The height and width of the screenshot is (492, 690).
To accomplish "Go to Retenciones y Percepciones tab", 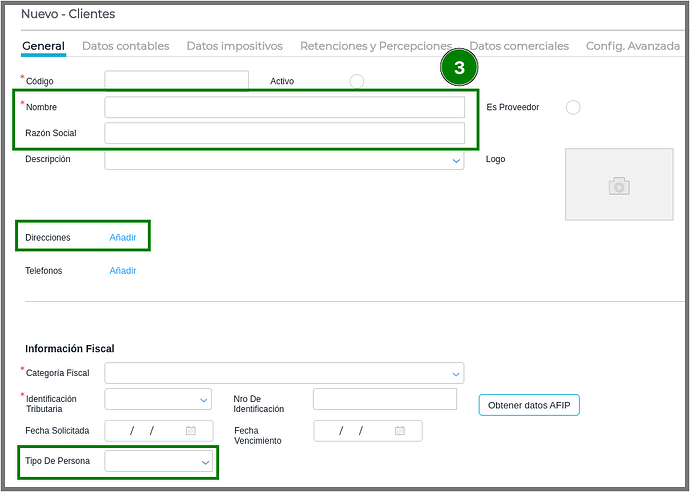I will [375, 46].
